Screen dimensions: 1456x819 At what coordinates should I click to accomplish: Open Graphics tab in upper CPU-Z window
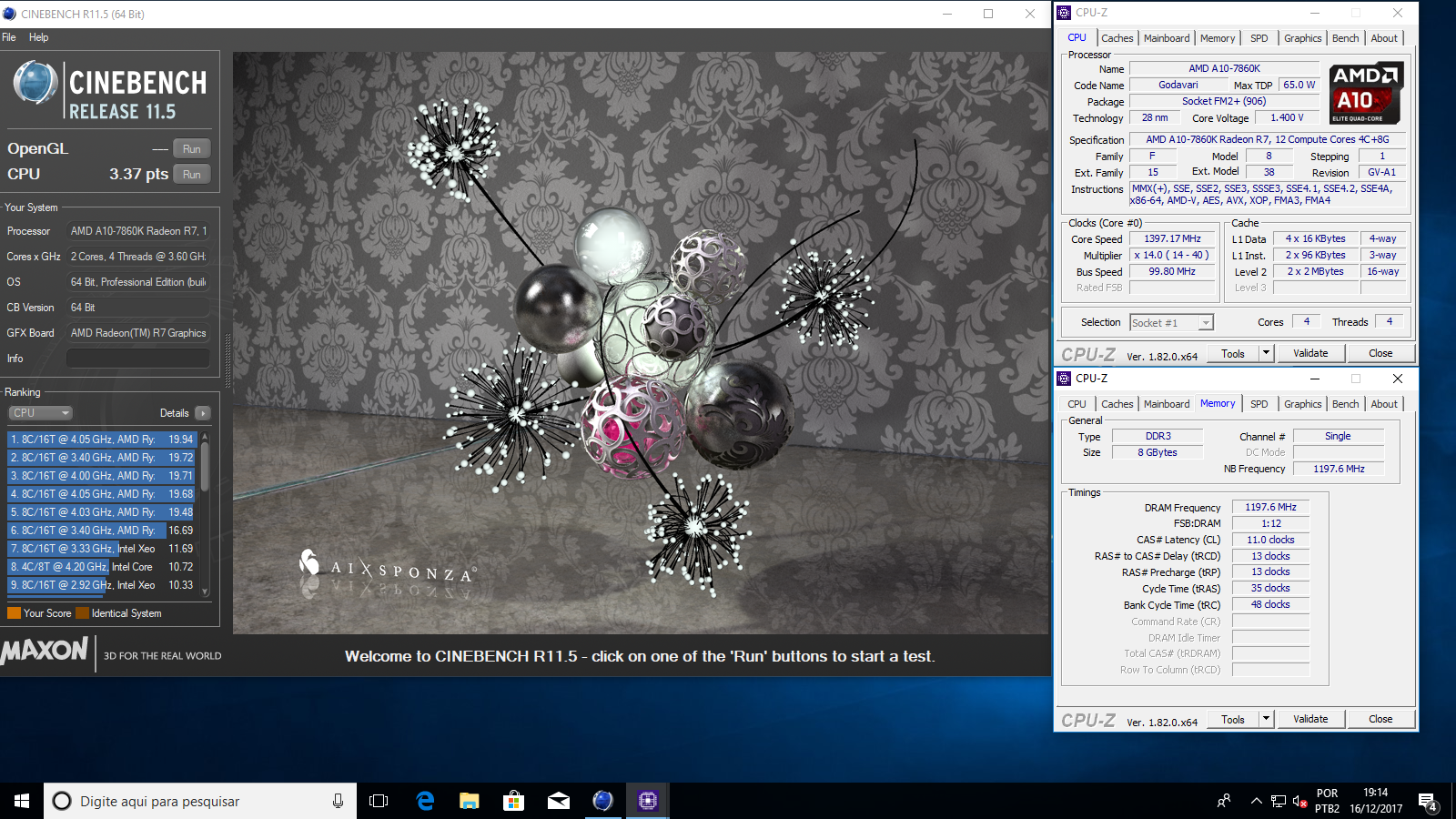click(x=1302, y=38)
